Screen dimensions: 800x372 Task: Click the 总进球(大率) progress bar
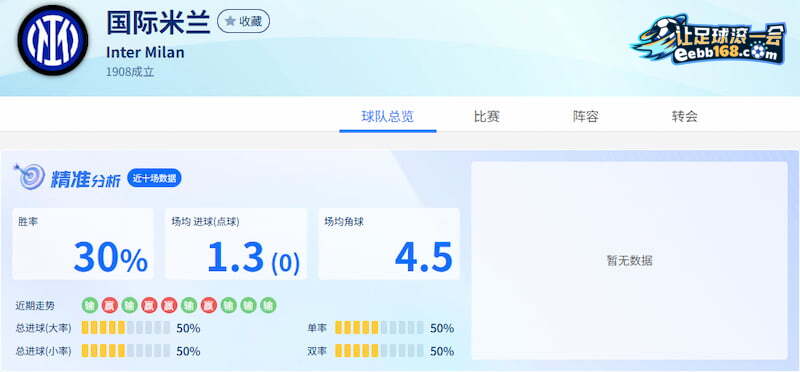pos(126,328)
